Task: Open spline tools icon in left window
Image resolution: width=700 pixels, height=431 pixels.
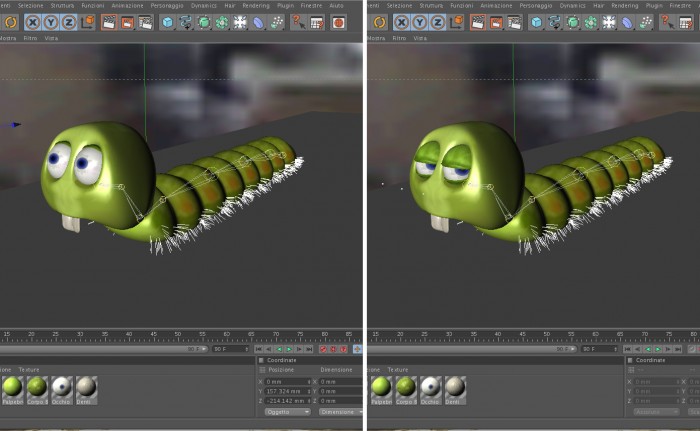Action: tap(185, 22)
